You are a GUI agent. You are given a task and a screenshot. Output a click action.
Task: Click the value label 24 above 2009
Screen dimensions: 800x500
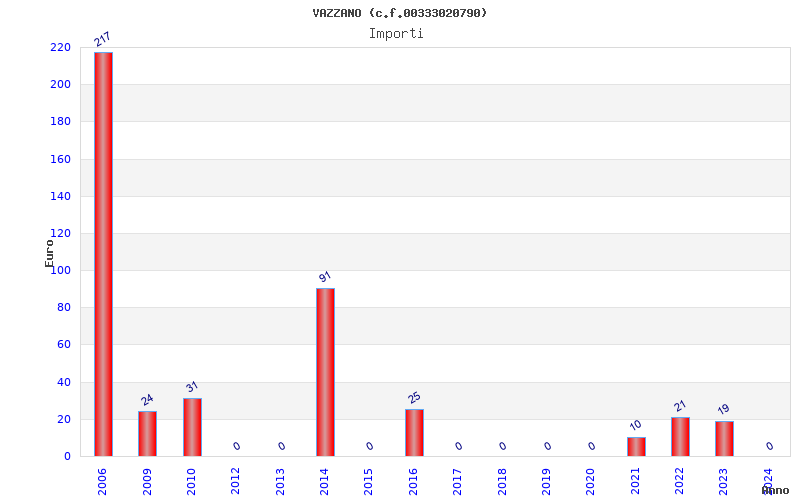[x=147, y=399]
